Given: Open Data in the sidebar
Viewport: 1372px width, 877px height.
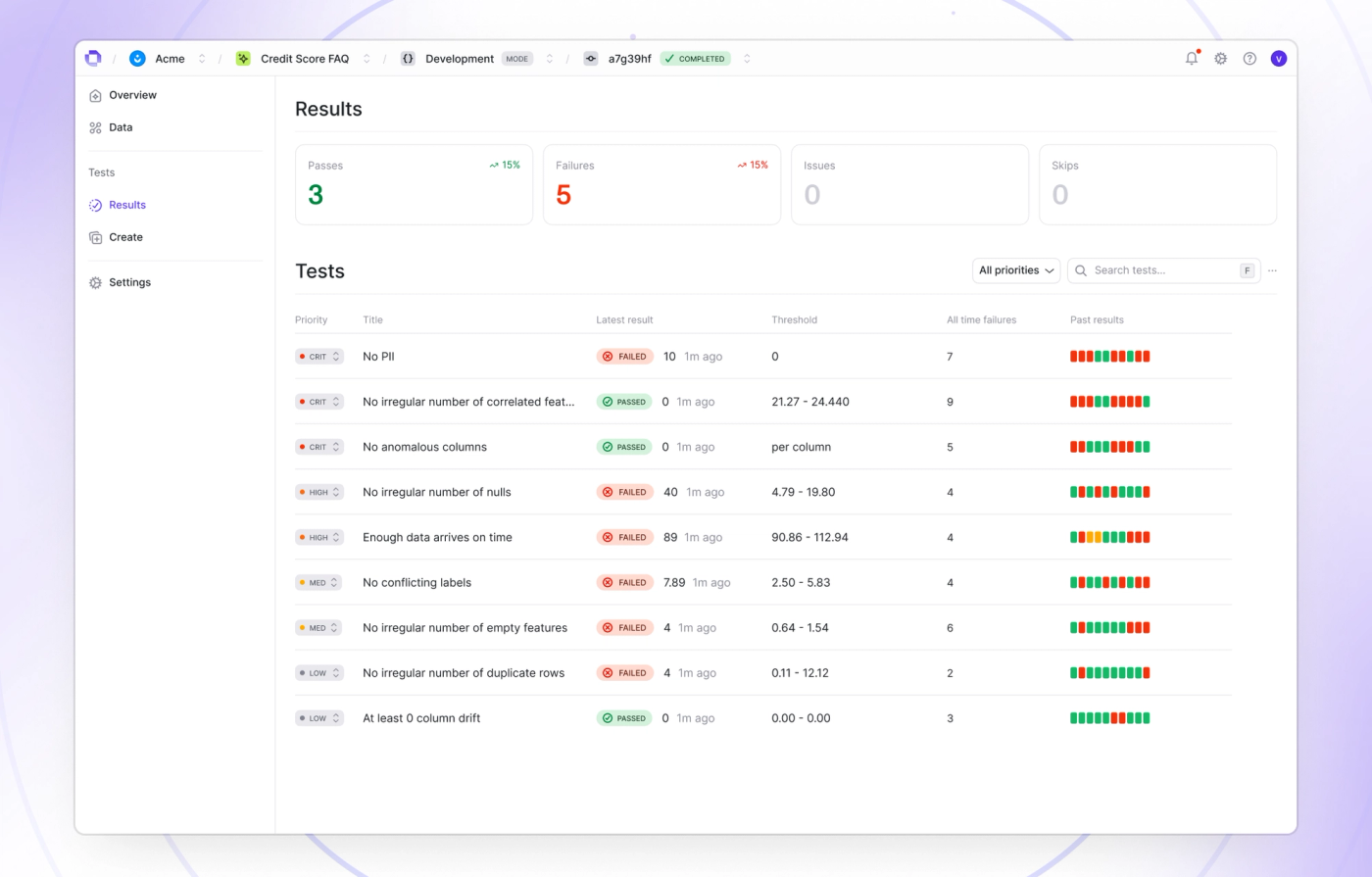Looking at the screenshot, I should (x=121, y=127).
